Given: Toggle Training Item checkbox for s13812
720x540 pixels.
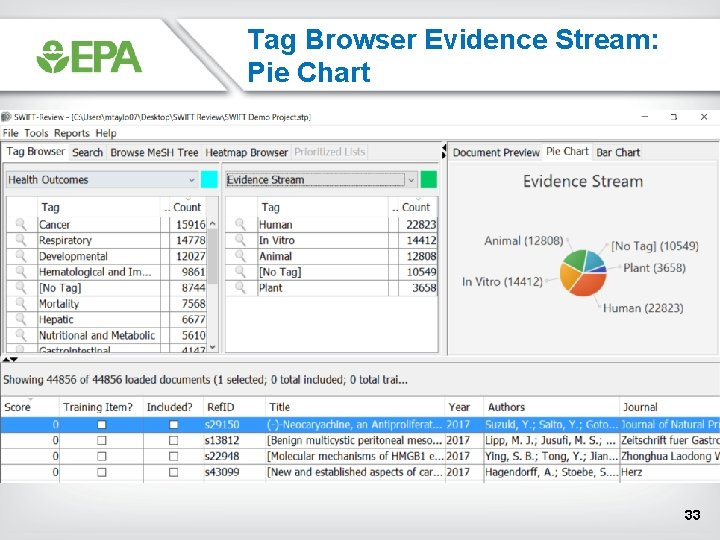Looking at the screenshot, I should click(101, 440).
